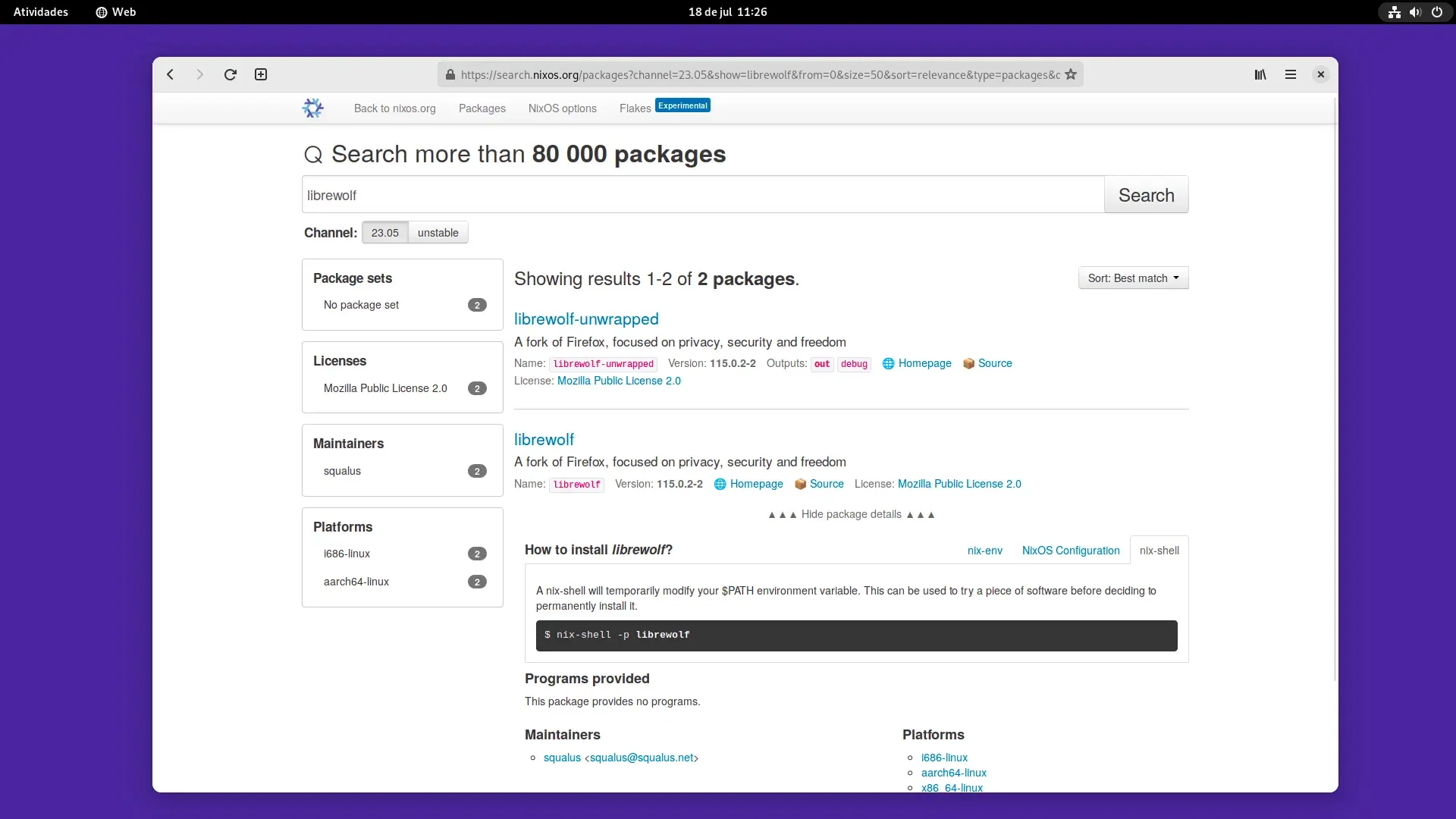Image resolution: width=1456 pixels, height=819 pixels.
Task: Open the browser hamburger menu
Action: (x=1291, y=74)
